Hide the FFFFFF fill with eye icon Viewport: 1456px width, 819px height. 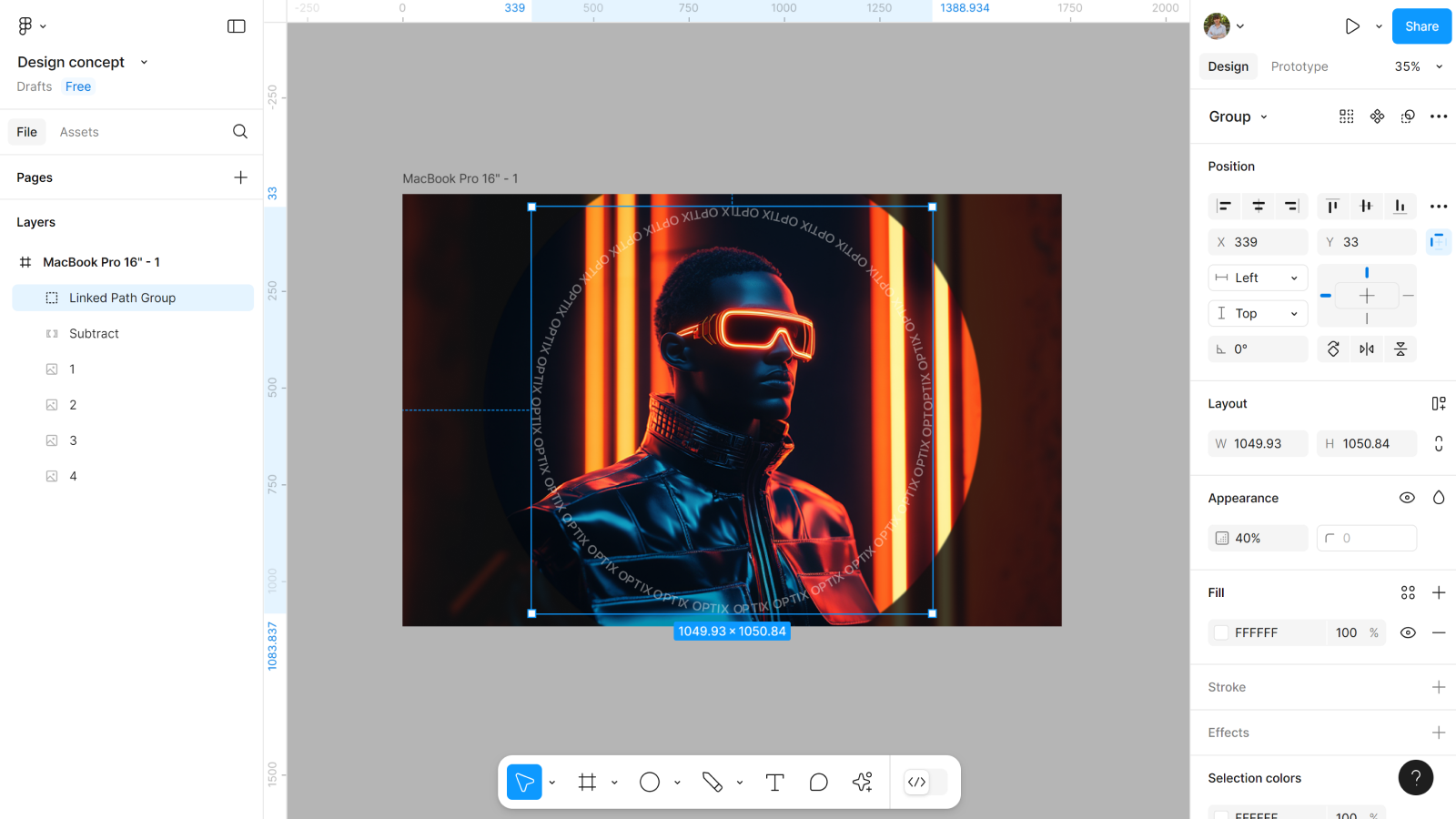(1407, 632)
